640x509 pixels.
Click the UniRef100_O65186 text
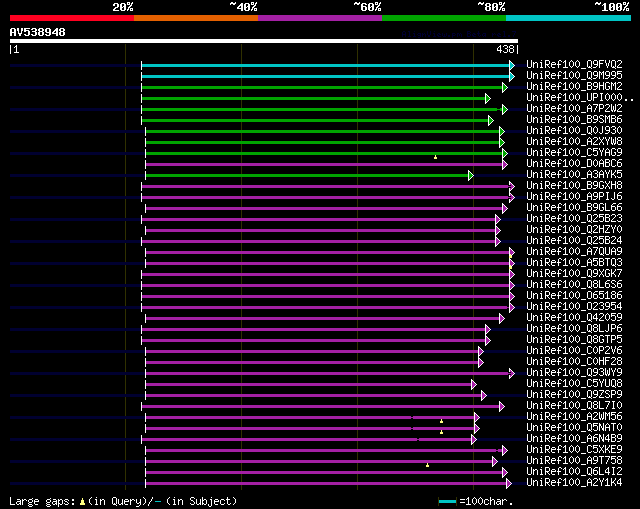(574, 296)
